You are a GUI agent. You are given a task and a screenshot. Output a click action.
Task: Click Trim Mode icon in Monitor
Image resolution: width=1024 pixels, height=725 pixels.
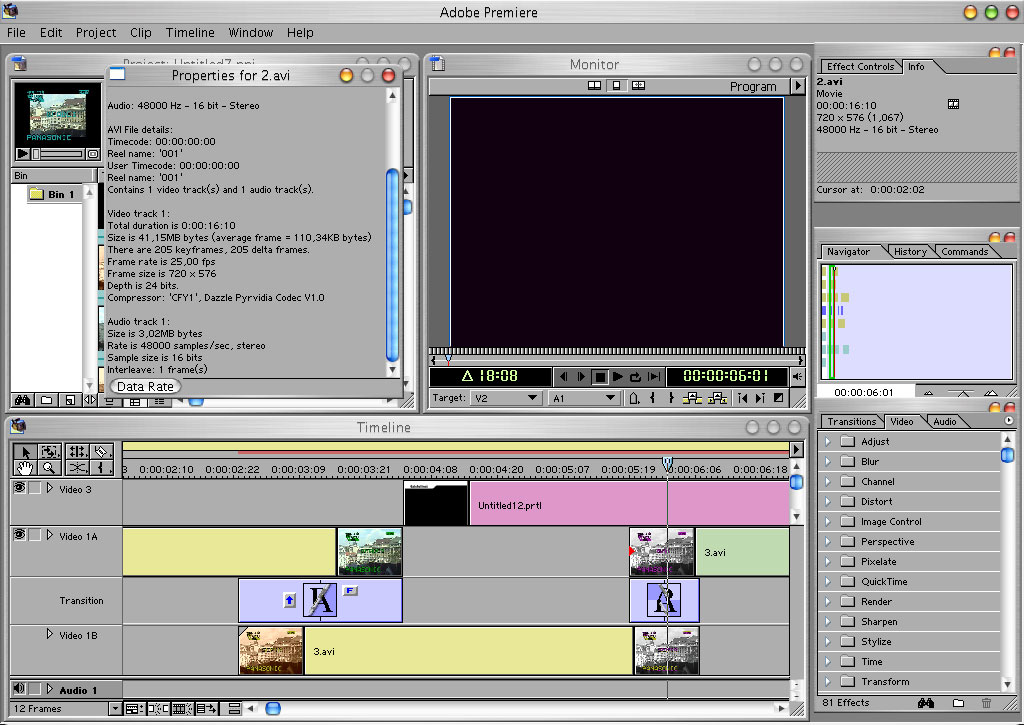(x=638, y=86)
